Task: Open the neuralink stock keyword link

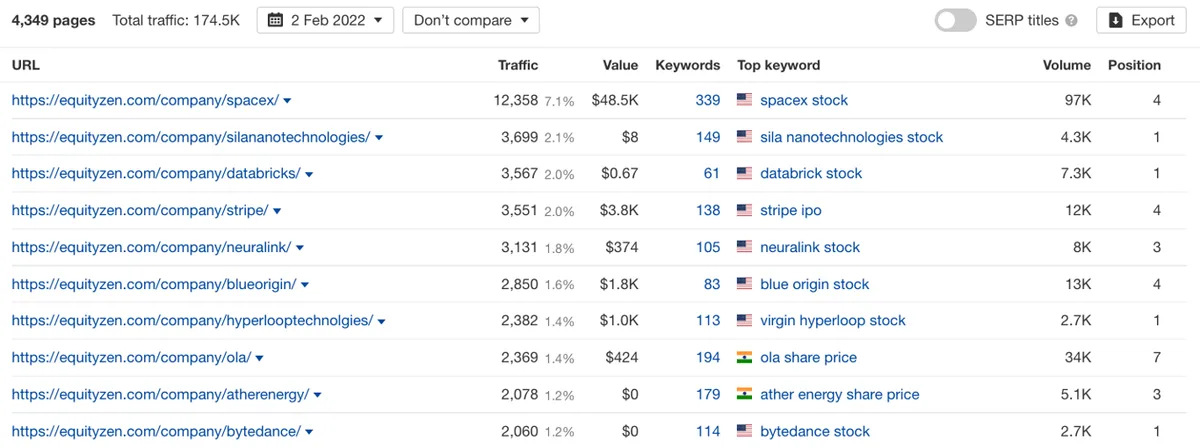Action: (x=810, y=247)
